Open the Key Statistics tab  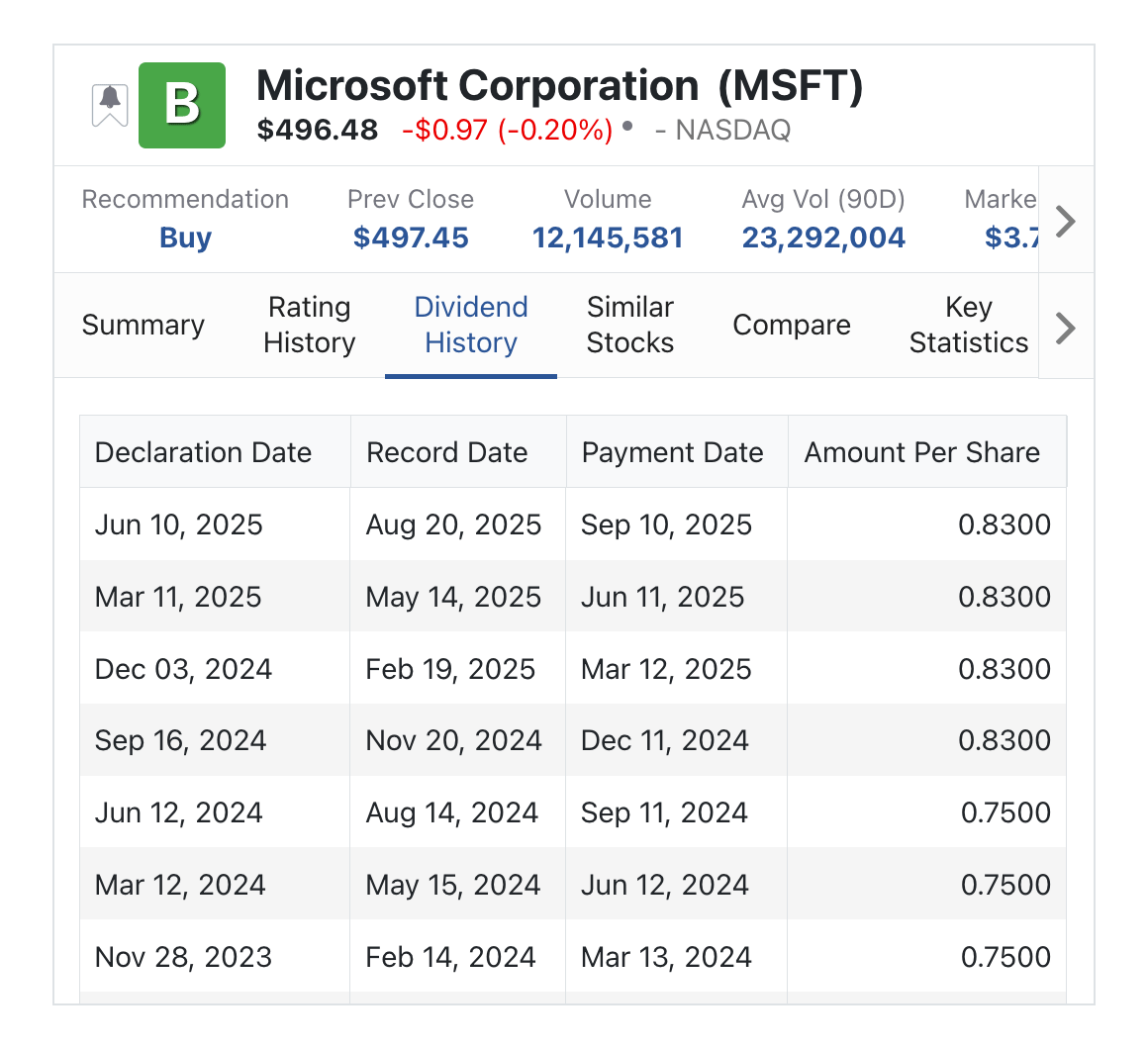click(969, 326)
